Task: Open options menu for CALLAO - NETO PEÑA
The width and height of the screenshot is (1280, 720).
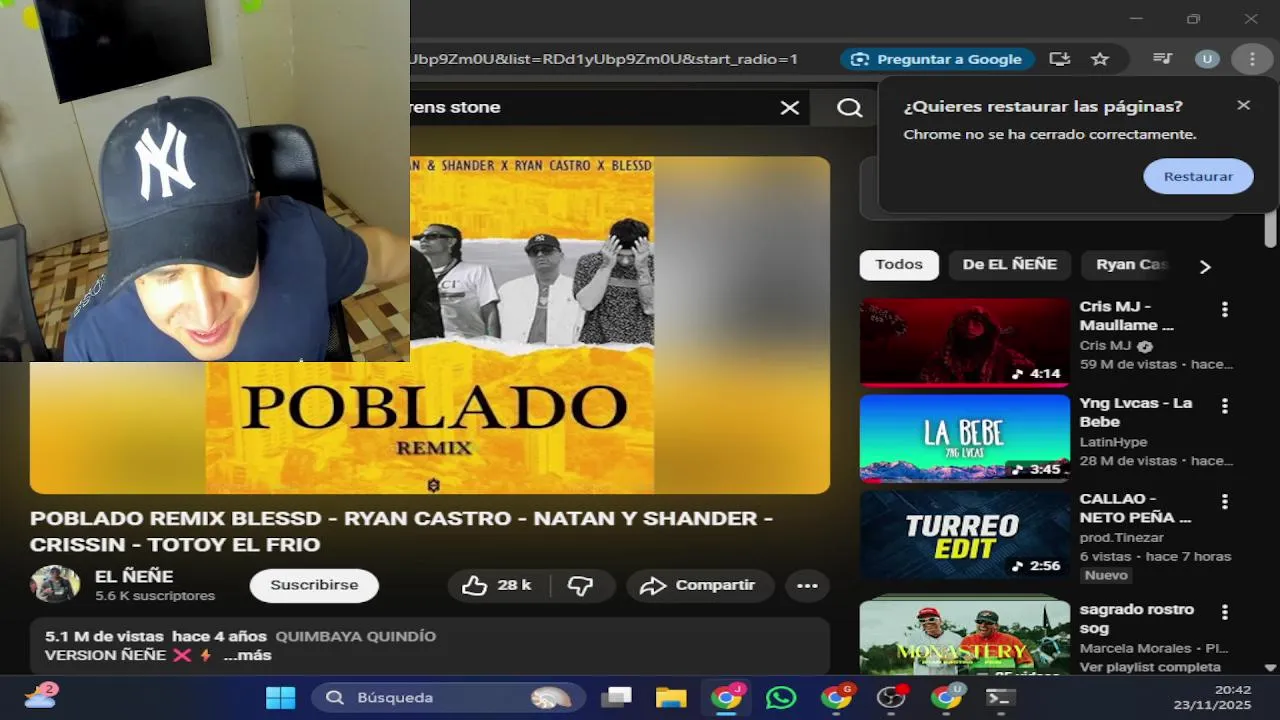Action: point(1224,502)
